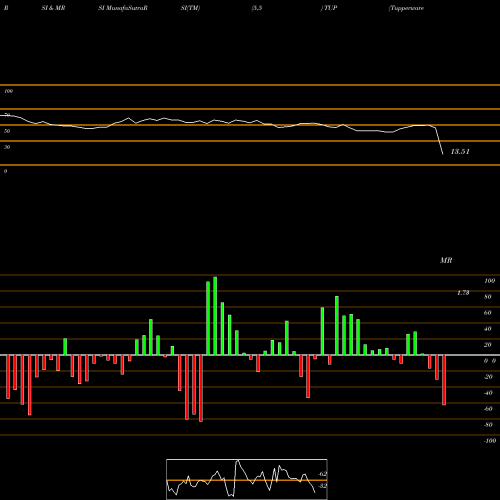Click the '50' label on the upper RSI scale

7,131
